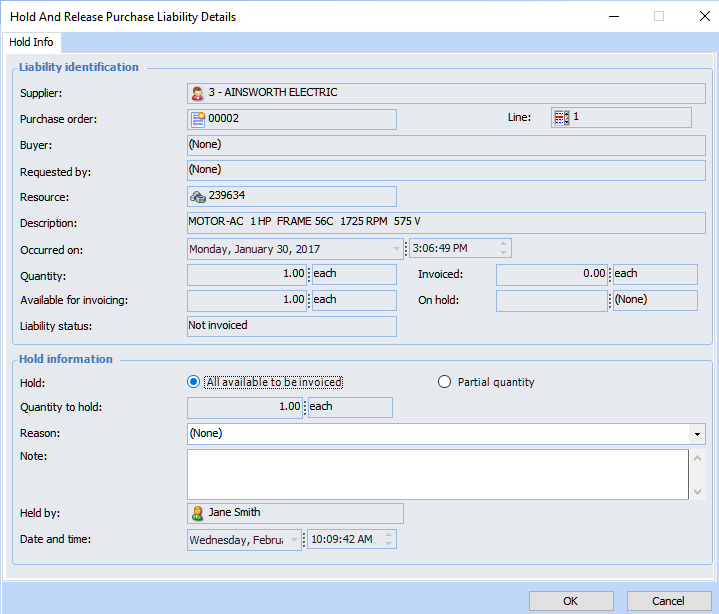Click the Note box scrollbar
719x614 pixels.
[697, 474]
